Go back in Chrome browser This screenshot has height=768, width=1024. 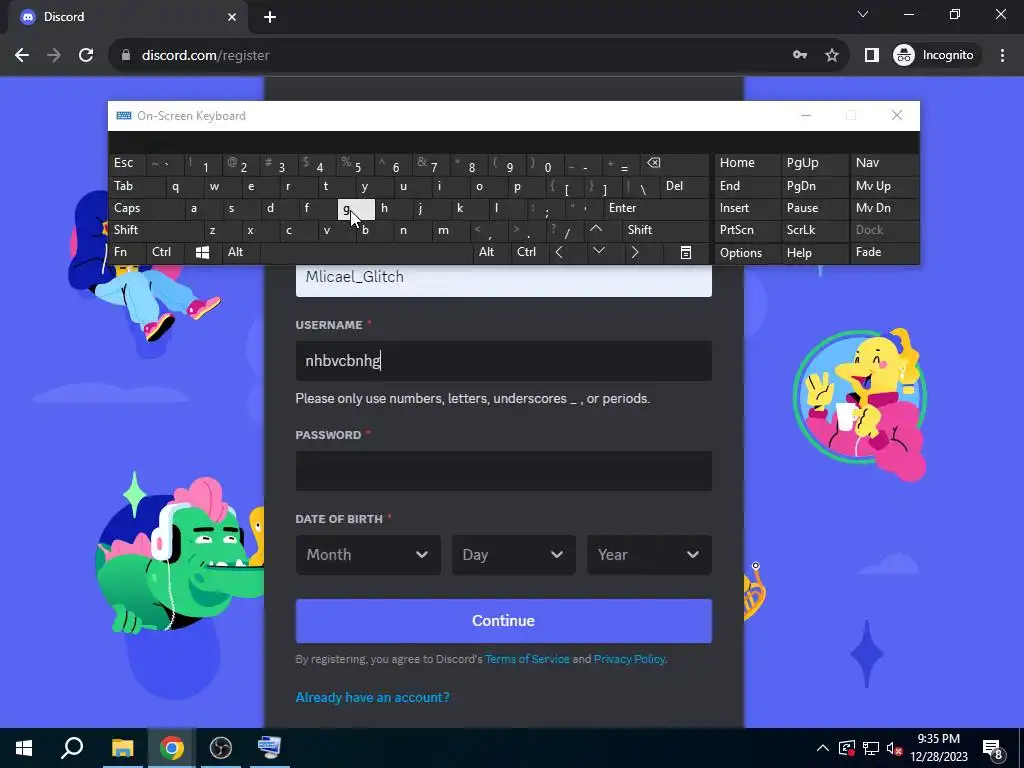[22, 56]
